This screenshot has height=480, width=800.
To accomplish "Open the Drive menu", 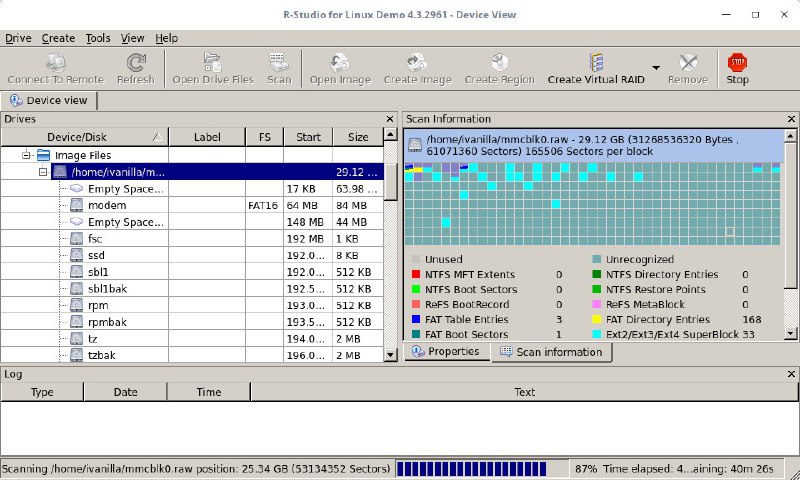I will [18, 38].
